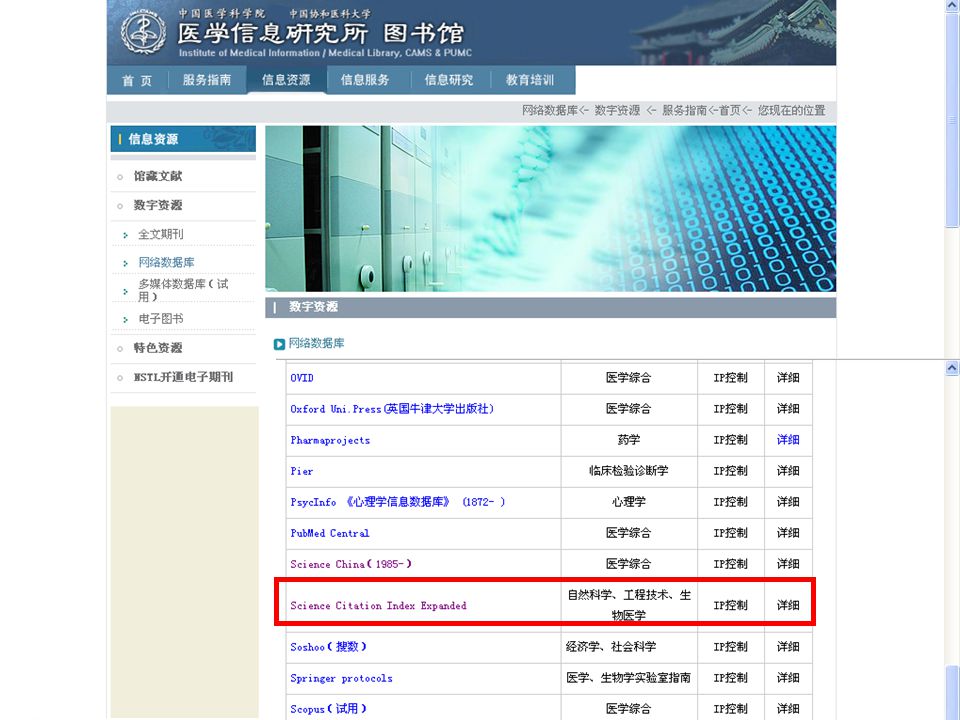Open Science Citation Index Expanded link
The image size is (960, 720).
pyautogui.click(x=378, y=606)
